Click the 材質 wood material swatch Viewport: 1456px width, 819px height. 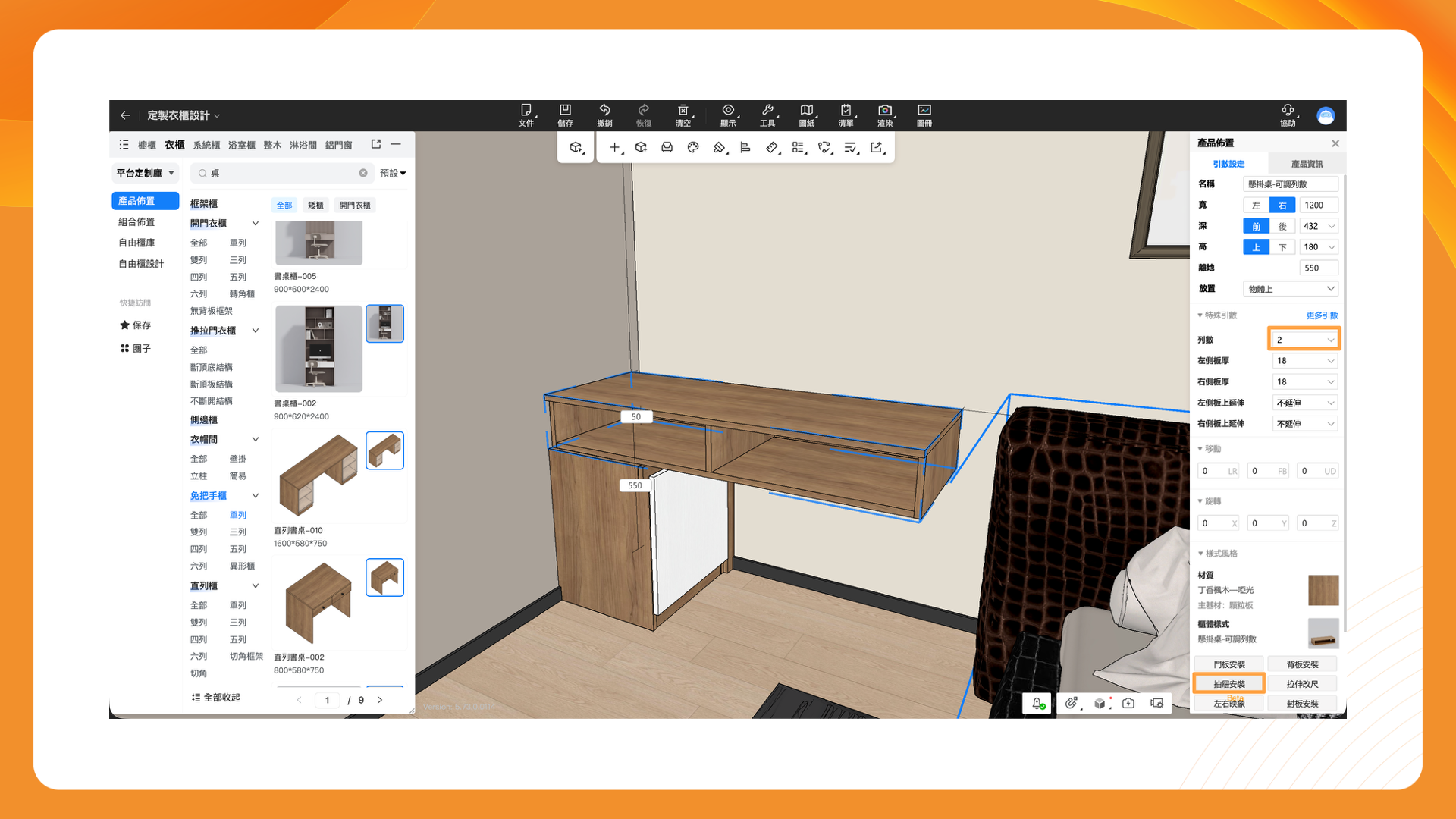click(x=1323, y=590)
